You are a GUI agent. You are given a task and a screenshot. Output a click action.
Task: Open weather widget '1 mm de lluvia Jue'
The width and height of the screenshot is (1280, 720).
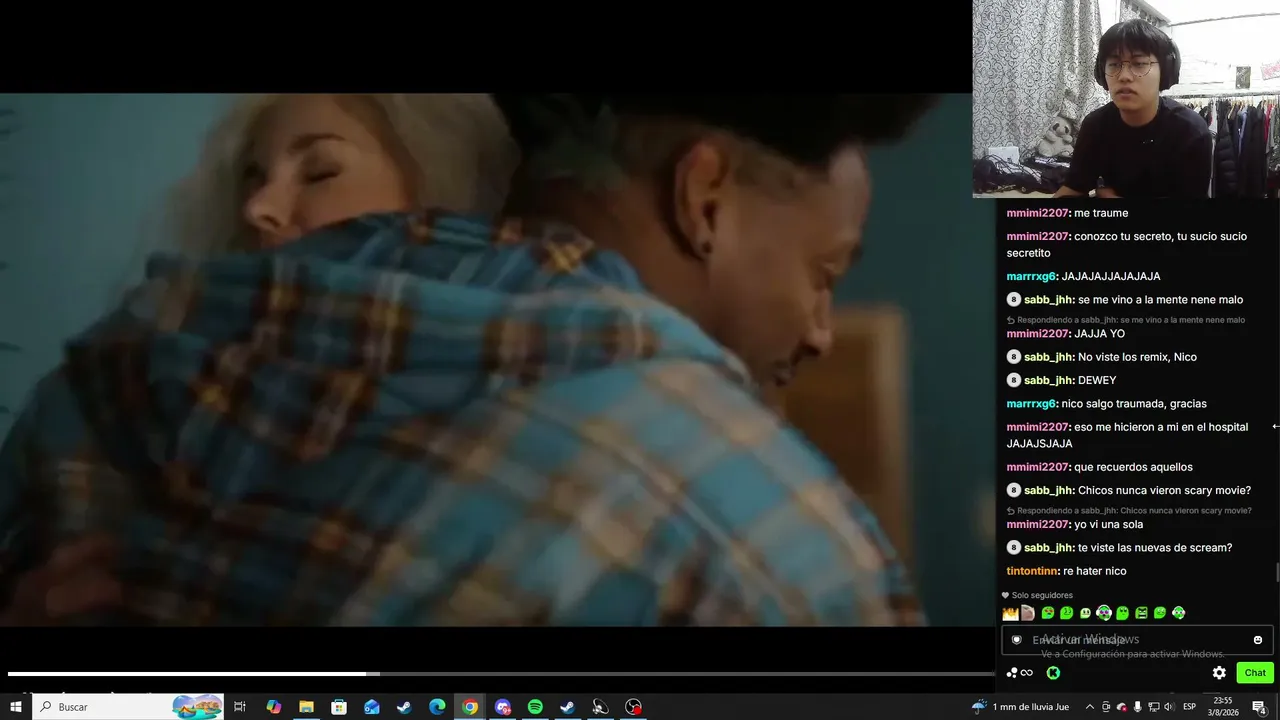1021,707
